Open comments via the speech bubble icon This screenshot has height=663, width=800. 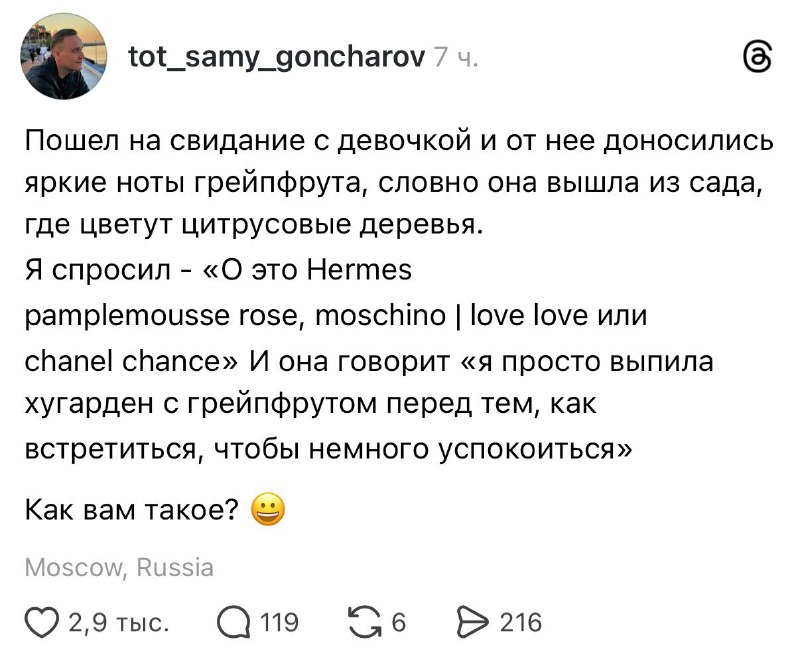232,621
